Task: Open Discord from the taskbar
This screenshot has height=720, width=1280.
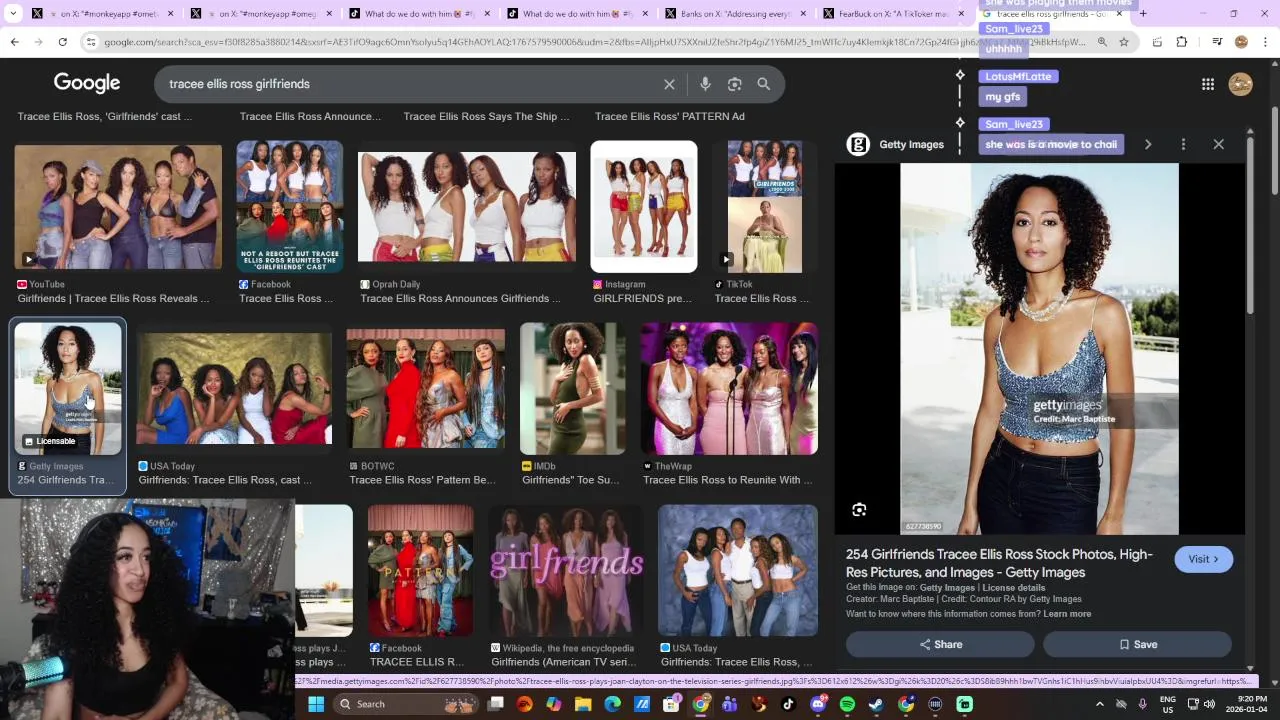Action: (x=818, y=704)
